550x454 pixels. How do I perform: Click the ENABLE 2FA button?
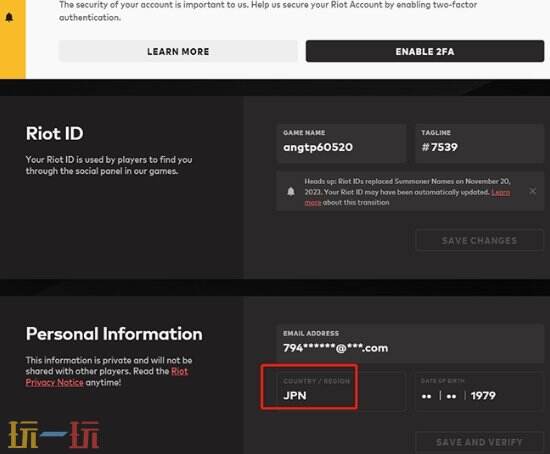(x=425, y=51)
